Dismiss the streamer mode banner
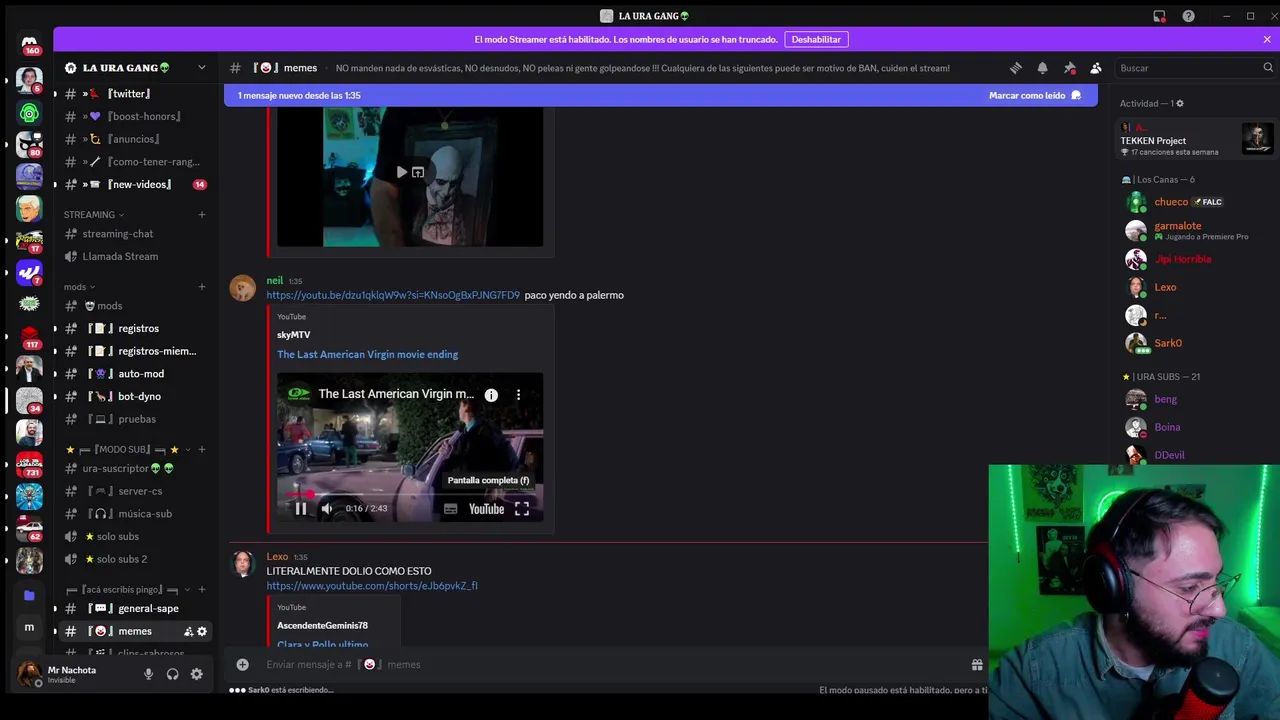This screenshot has height=720, width=1280. coord(1267,39)
